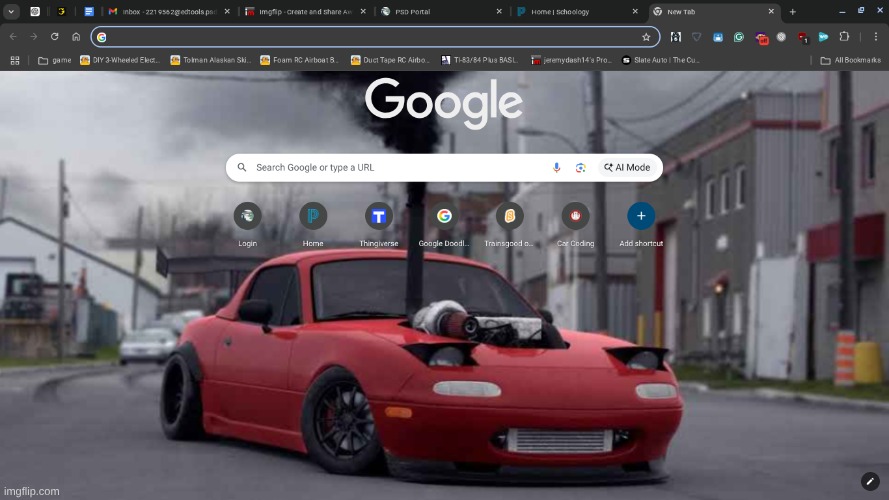Open the apps grid in bookmarks bar

pyautogui.click(x=14, y=60)
